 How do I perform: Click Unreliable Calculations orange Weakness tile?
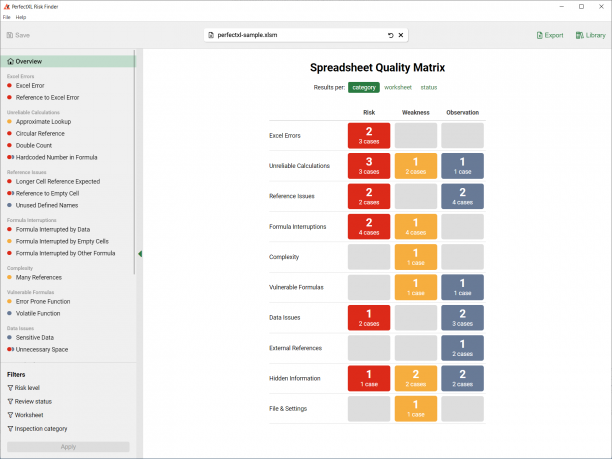point(416,166)
